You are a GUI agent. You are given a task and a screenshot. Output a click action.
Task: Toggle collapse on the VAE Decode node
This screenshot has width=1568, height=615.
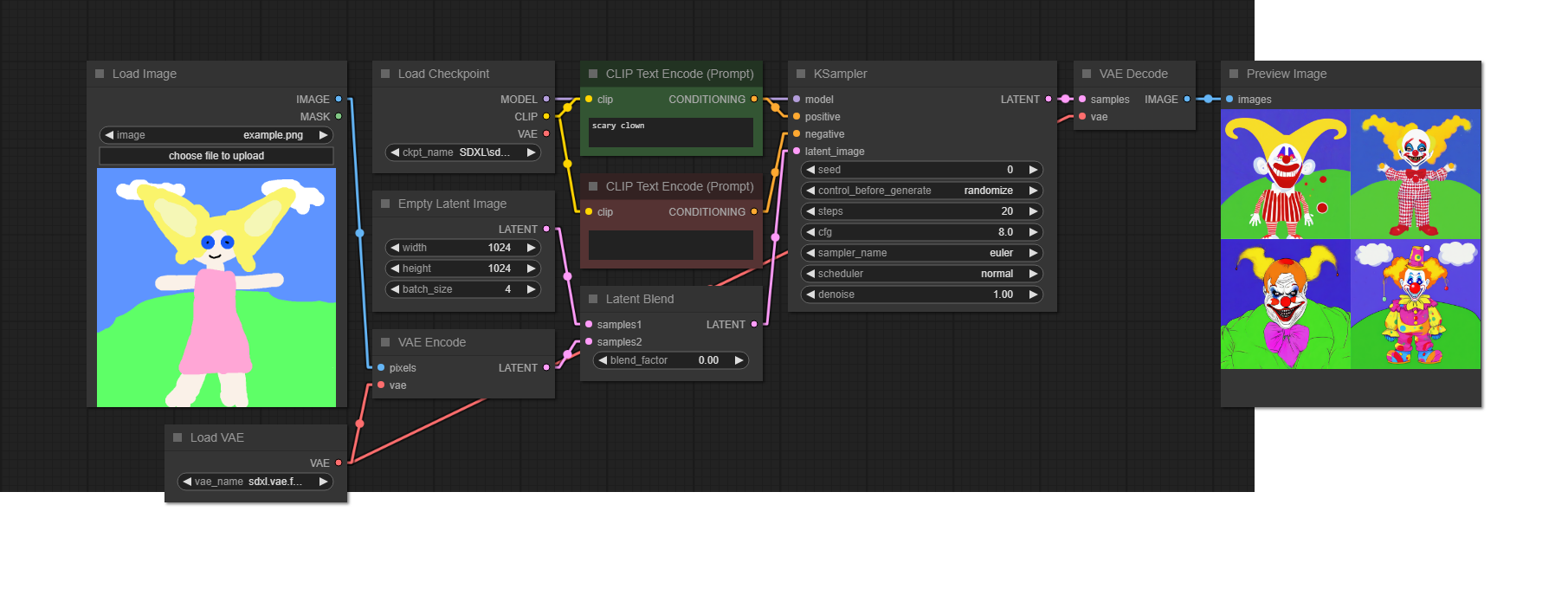[x=1087, y=74]
